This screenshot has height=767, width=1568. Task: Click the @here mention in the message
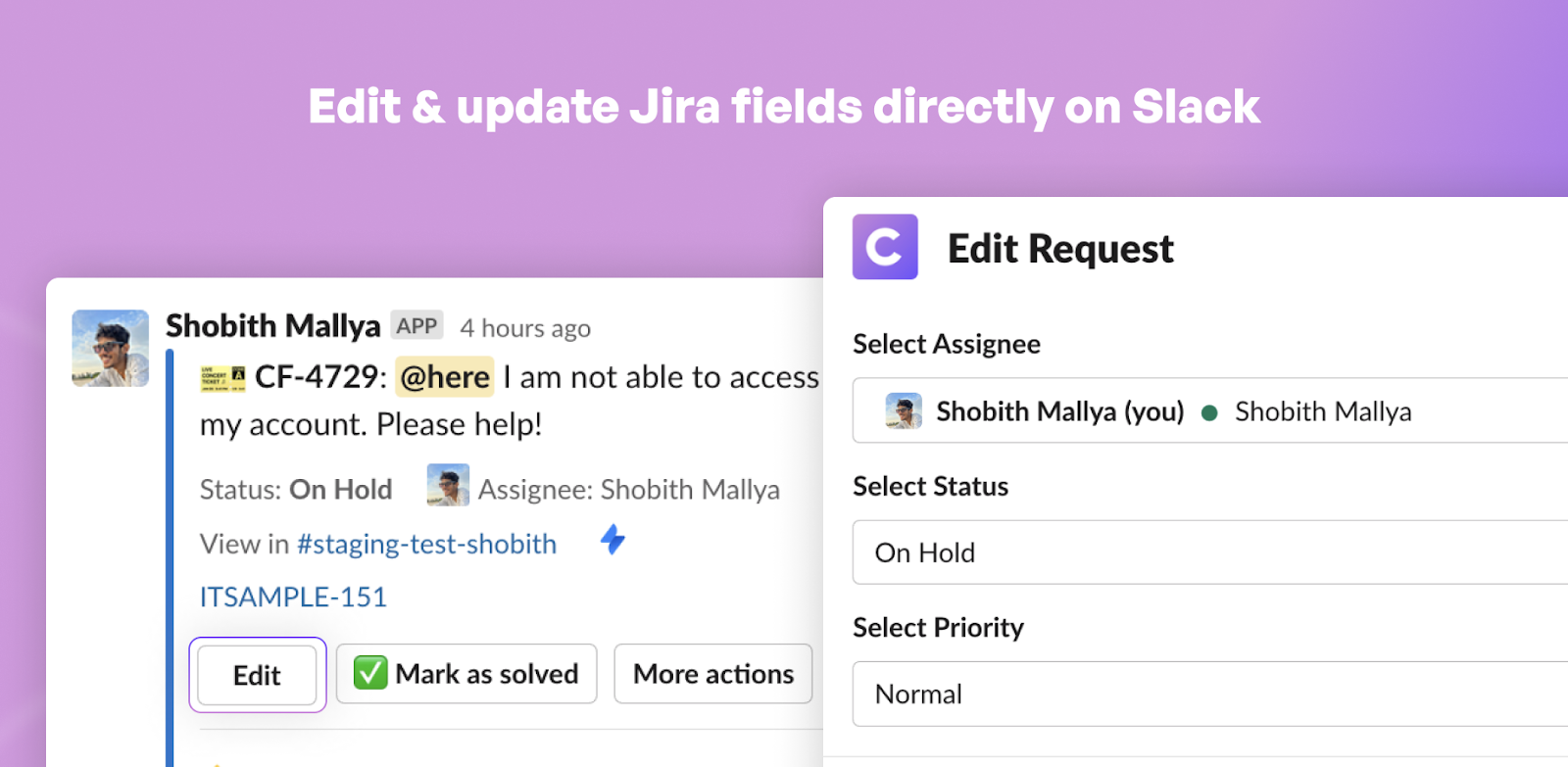point(445,377)
